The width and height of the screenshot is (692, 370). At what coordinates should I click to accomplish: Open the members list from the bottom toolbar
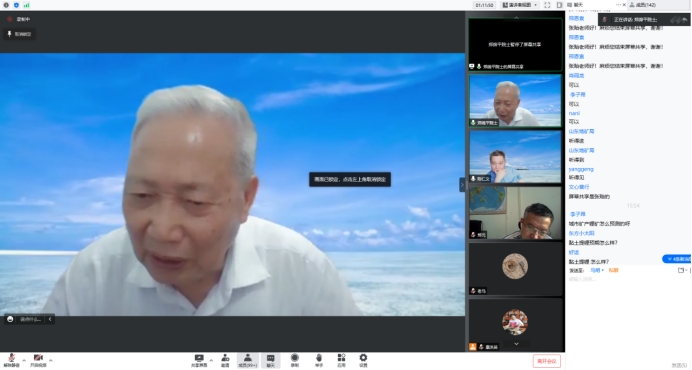tap(248, 360)
